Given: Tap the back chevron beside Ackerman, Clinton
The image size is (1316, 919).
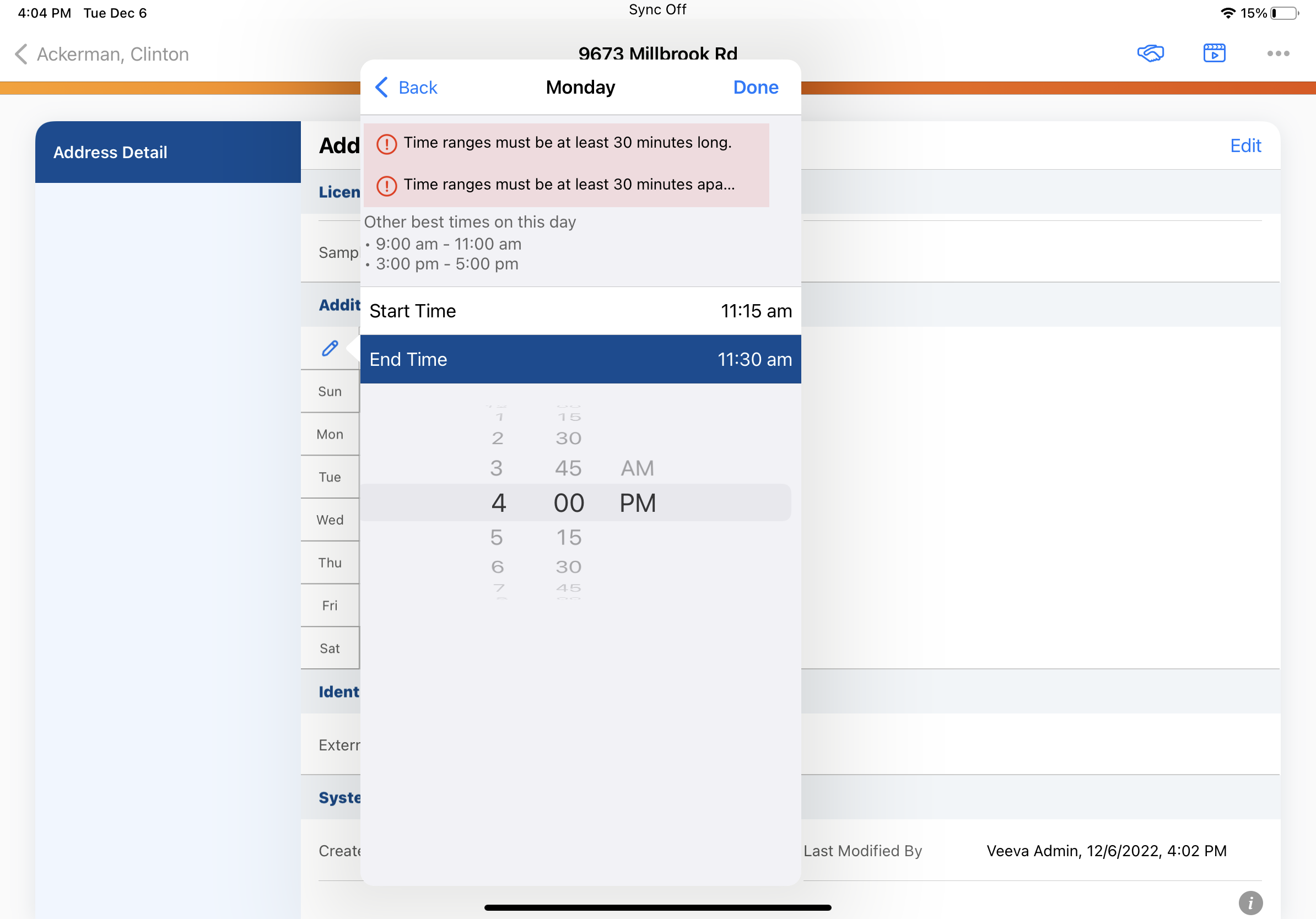Looking at the screenshot, I should pos(21,55).
